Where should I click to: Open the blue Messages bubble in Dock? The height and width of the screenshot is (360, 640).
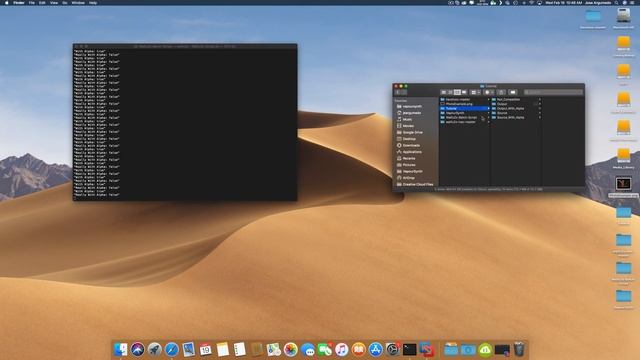(x=308, y=349)
